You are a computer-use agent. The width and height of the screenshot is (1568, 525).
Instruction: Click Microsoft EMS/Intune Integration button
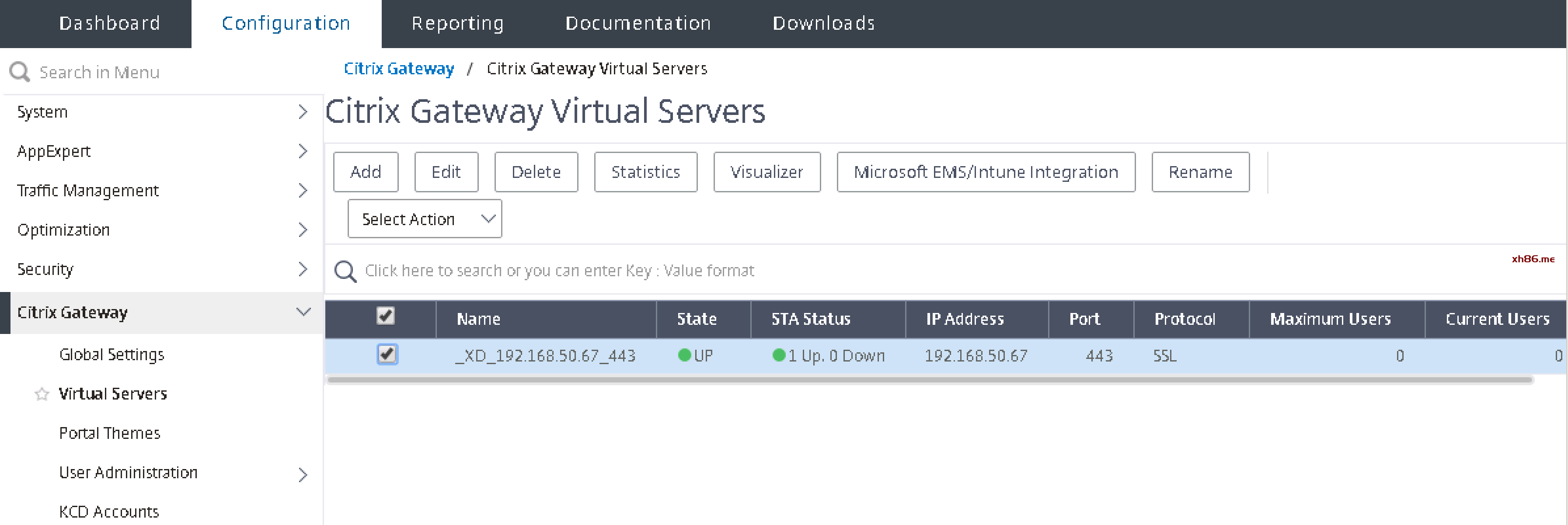pyautogui.click(x=985, y=172)
